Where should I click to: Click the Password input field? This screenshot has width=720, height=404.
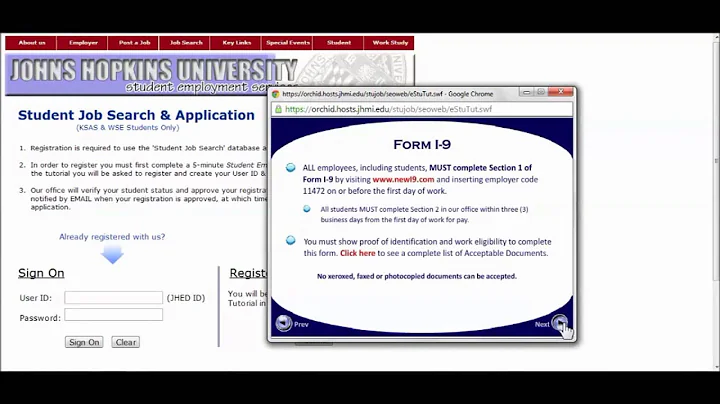113,314
